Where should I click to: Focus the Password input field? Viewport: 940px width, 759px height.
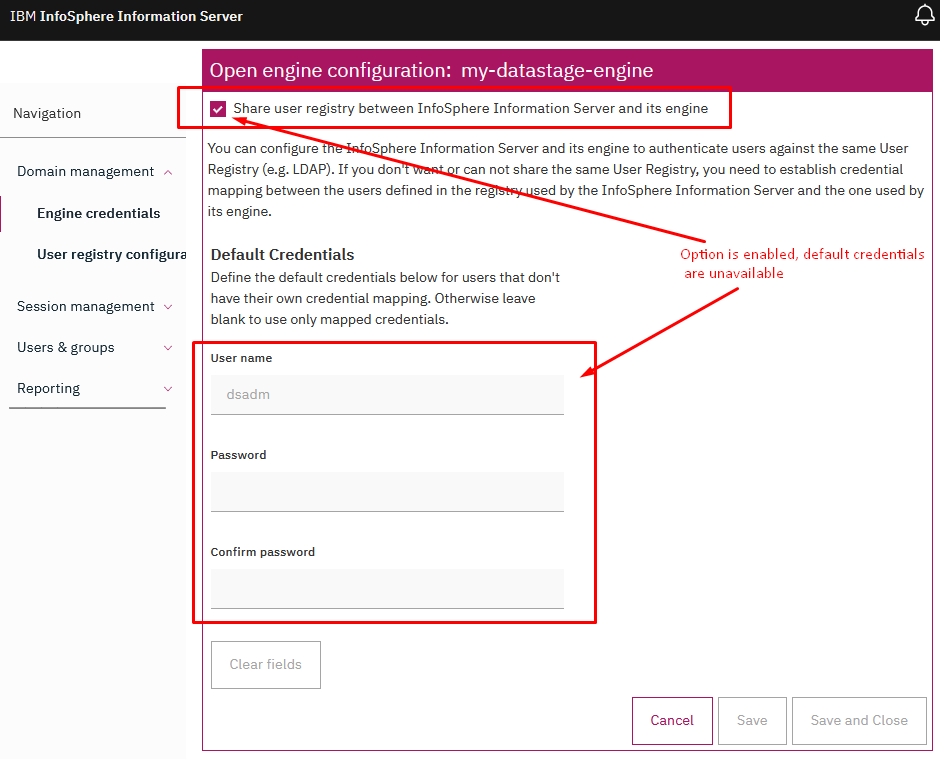coord(387,491)
